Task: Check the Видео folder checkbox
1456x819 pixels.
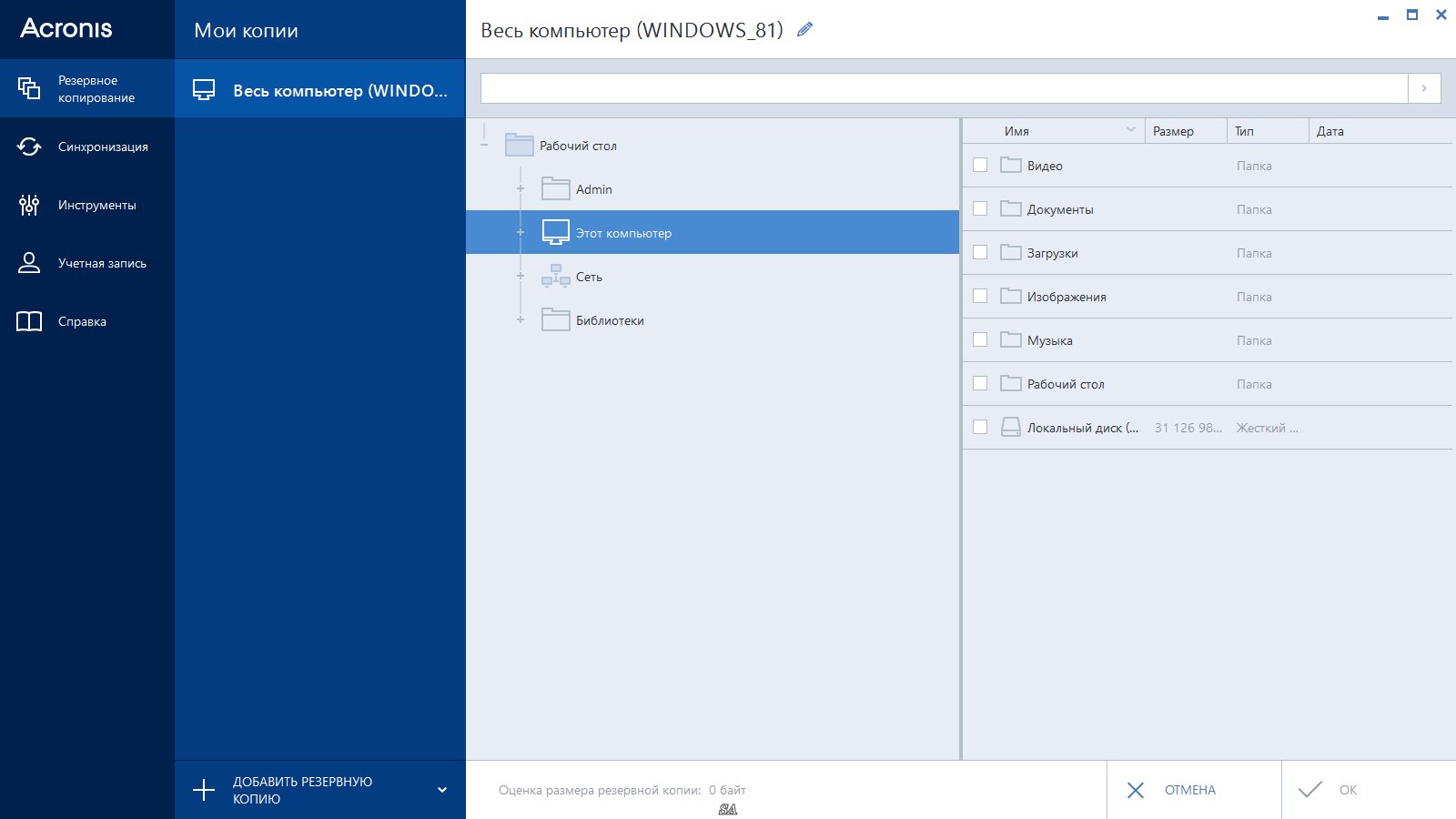Action: pos(980,165)
